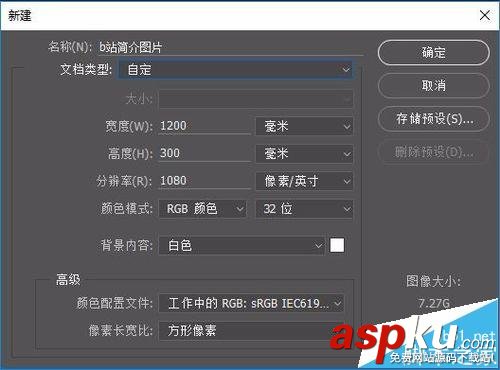Change height unit dropdown 毫米
The image size is (500, 370).
pos(304,154)
